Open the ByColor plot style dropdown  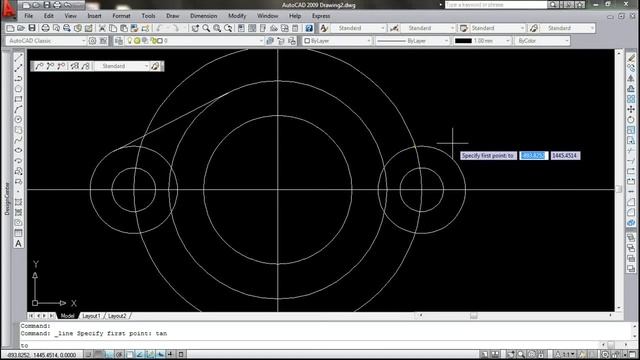pyautogui.click(x=542, y=41)
